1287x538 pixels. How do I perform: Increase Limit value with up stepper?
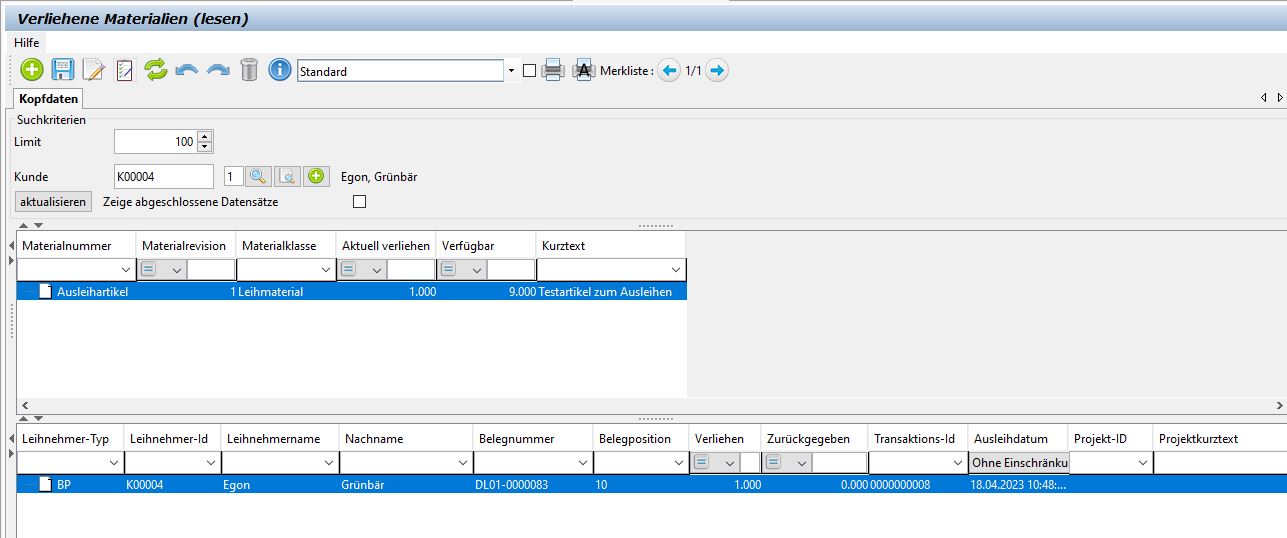(205, 137)
